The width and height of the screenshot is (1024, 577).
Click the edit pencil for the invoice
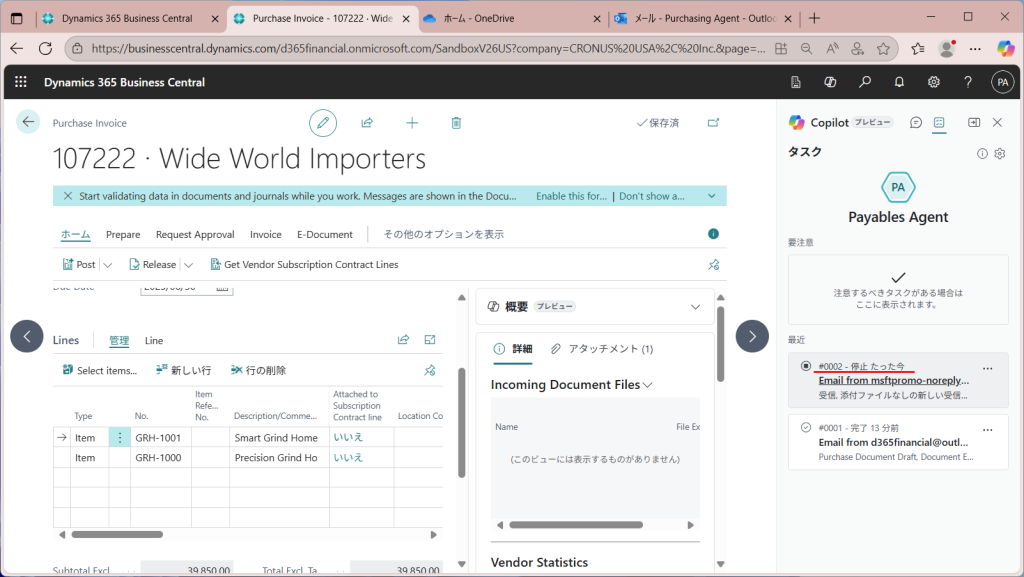[323, 123]
